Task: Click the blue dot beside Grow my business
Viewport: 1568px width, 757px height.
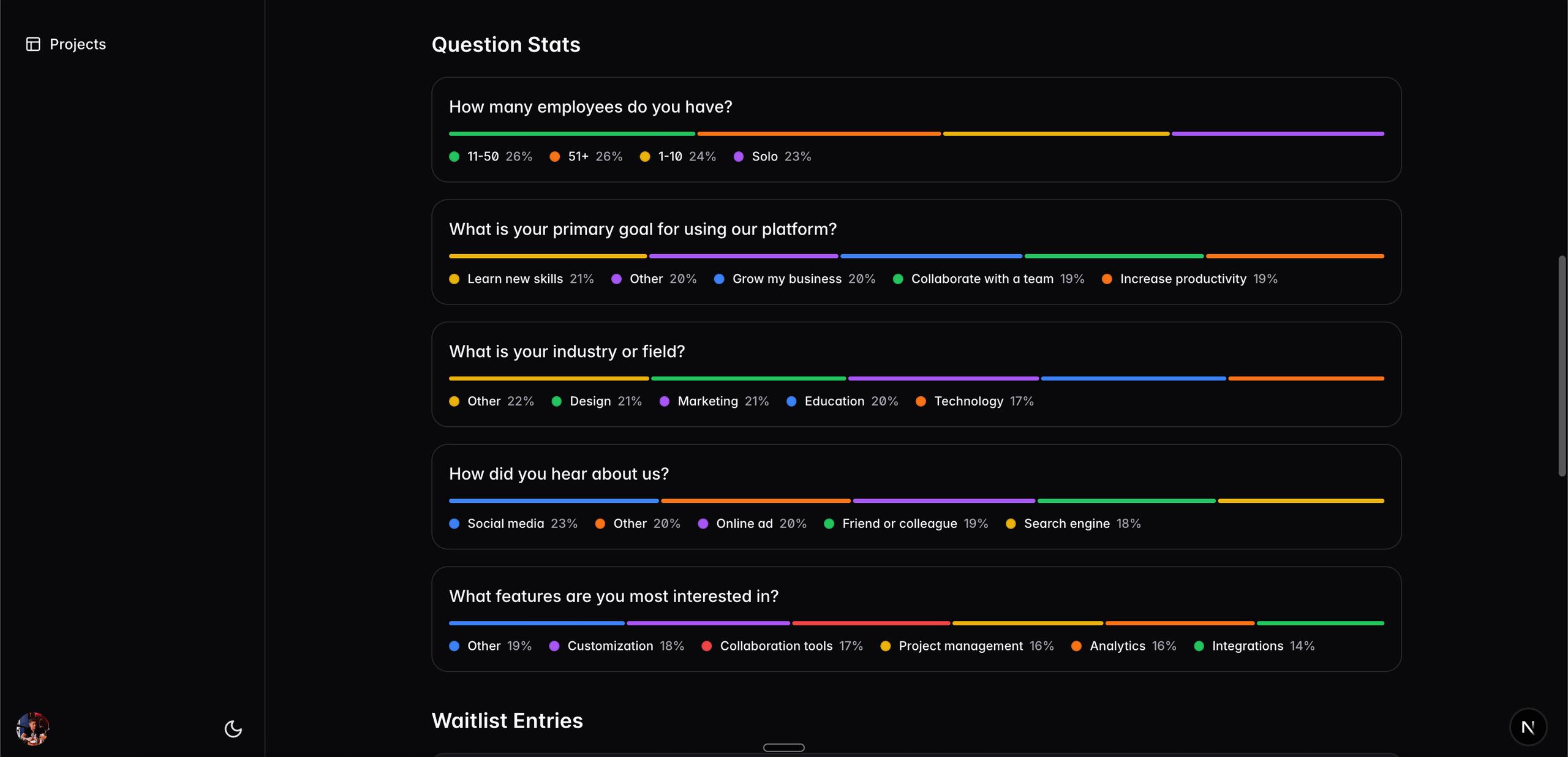Action: point(719,279)
